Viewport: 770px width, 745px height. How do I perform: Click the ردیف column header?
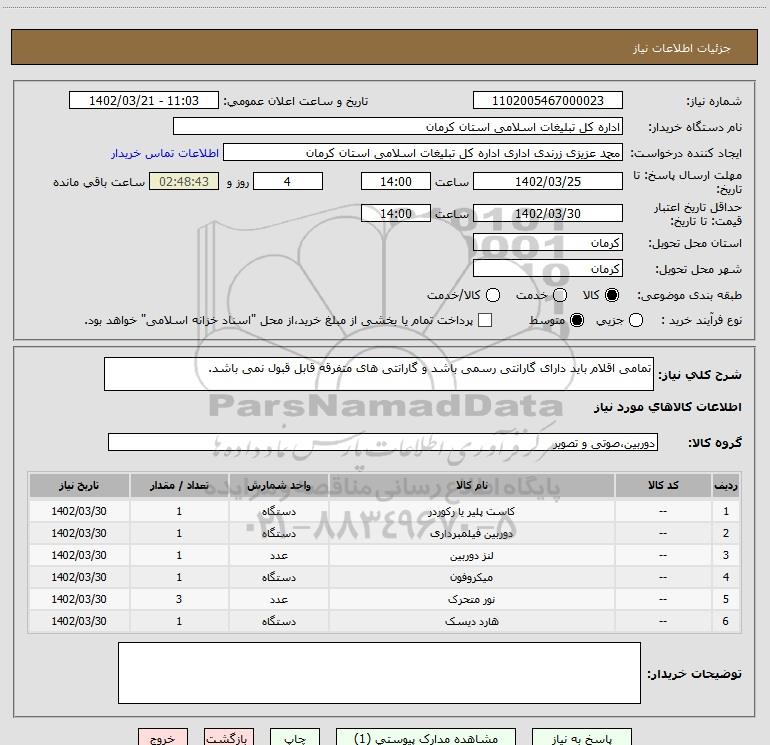point(726,485)
